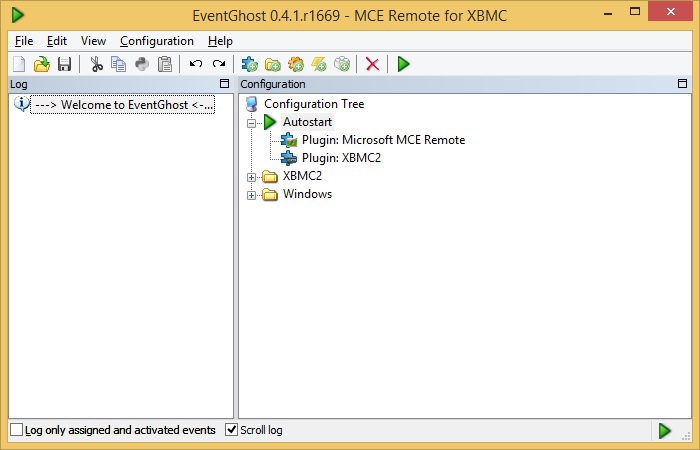This screenshot has height=450, width=700.
Task: Click the Paste clipboard icon
Action: tap(165, 64)
